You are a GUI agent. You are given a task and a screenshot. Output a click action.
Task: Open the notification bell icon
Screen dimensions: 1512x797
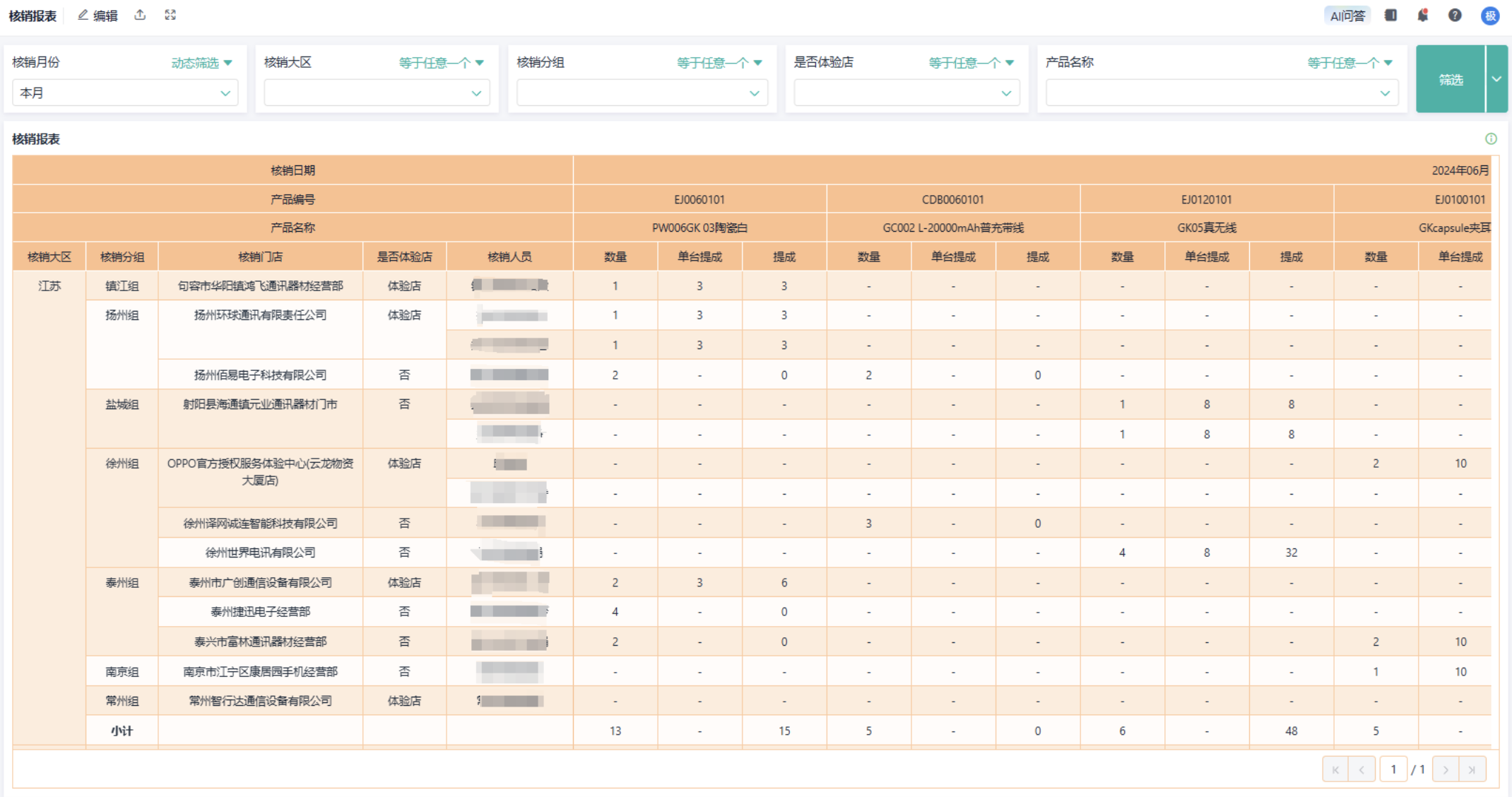tap(1422, 16)
